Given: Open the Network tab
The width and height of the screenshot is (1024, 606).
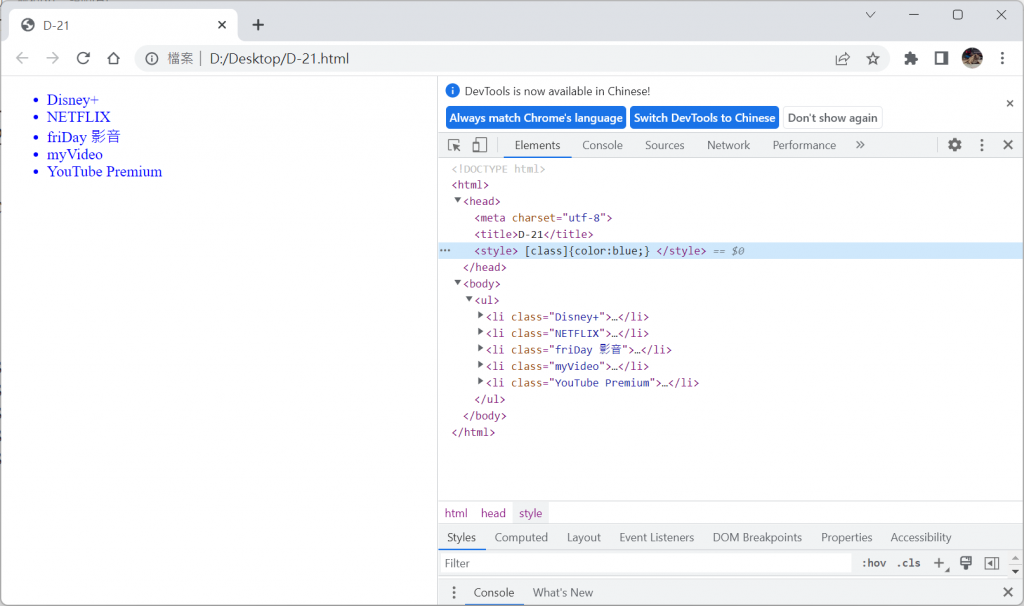Looking at the screenshot, I should [728, 145].
